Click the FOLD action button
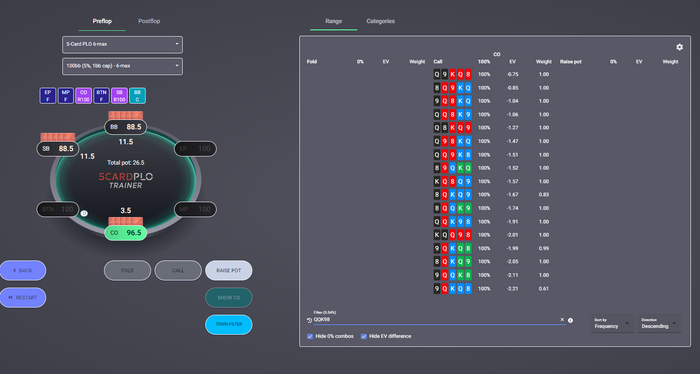The width and height of the screenshot is (700, 374). [127, 270]
